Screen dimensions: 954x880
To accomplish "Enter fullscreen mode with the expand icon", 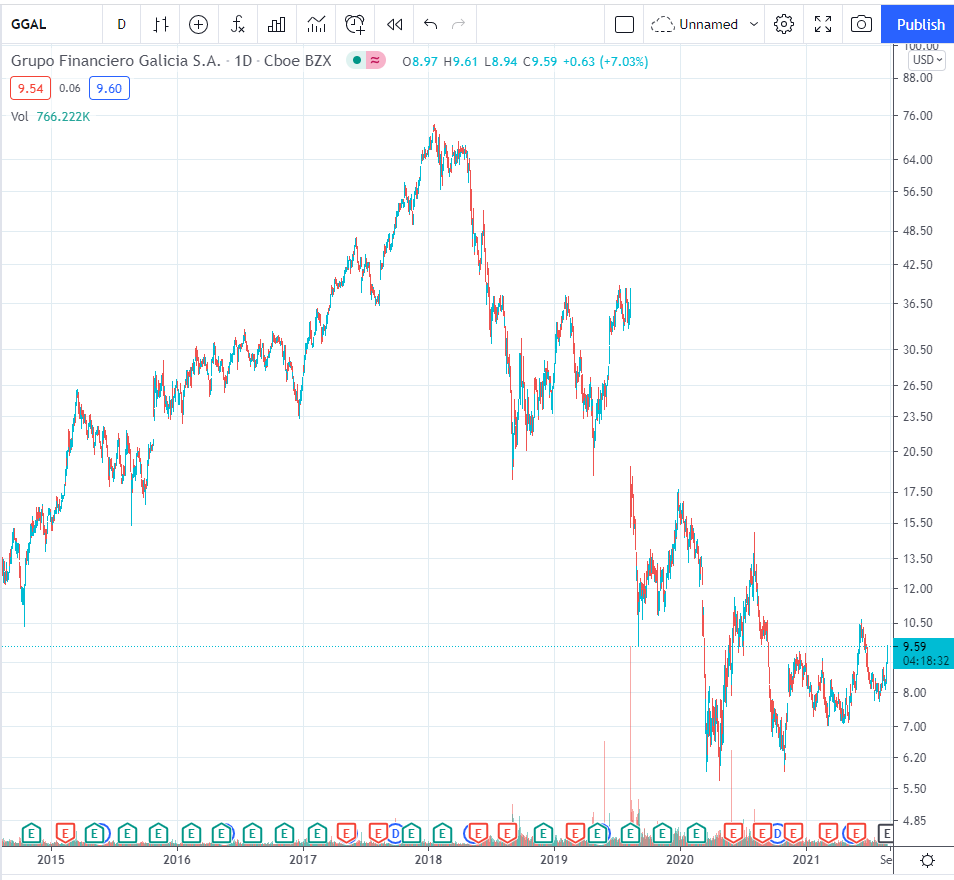I will coord(823,24).
